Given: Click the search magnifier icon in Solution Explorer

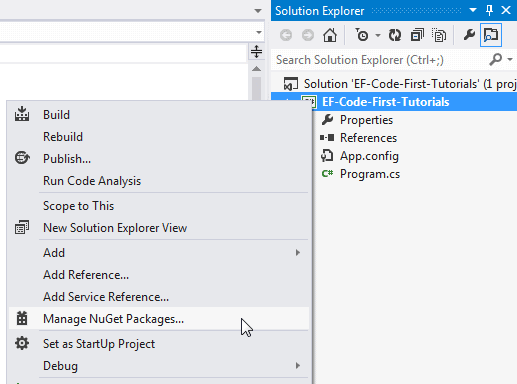Looking at the screenshot, I should tap(496, 60).
